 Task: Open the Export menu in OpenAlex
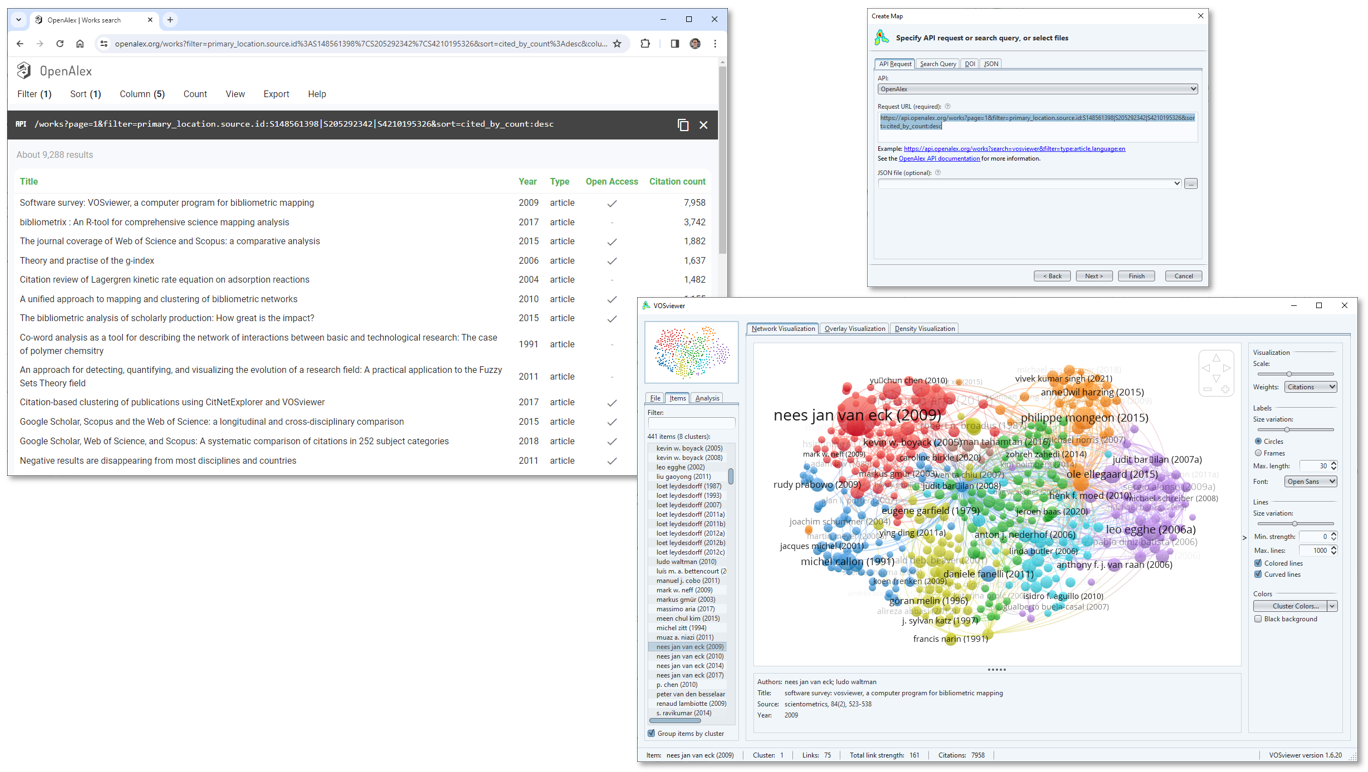(x=276, y=94)
